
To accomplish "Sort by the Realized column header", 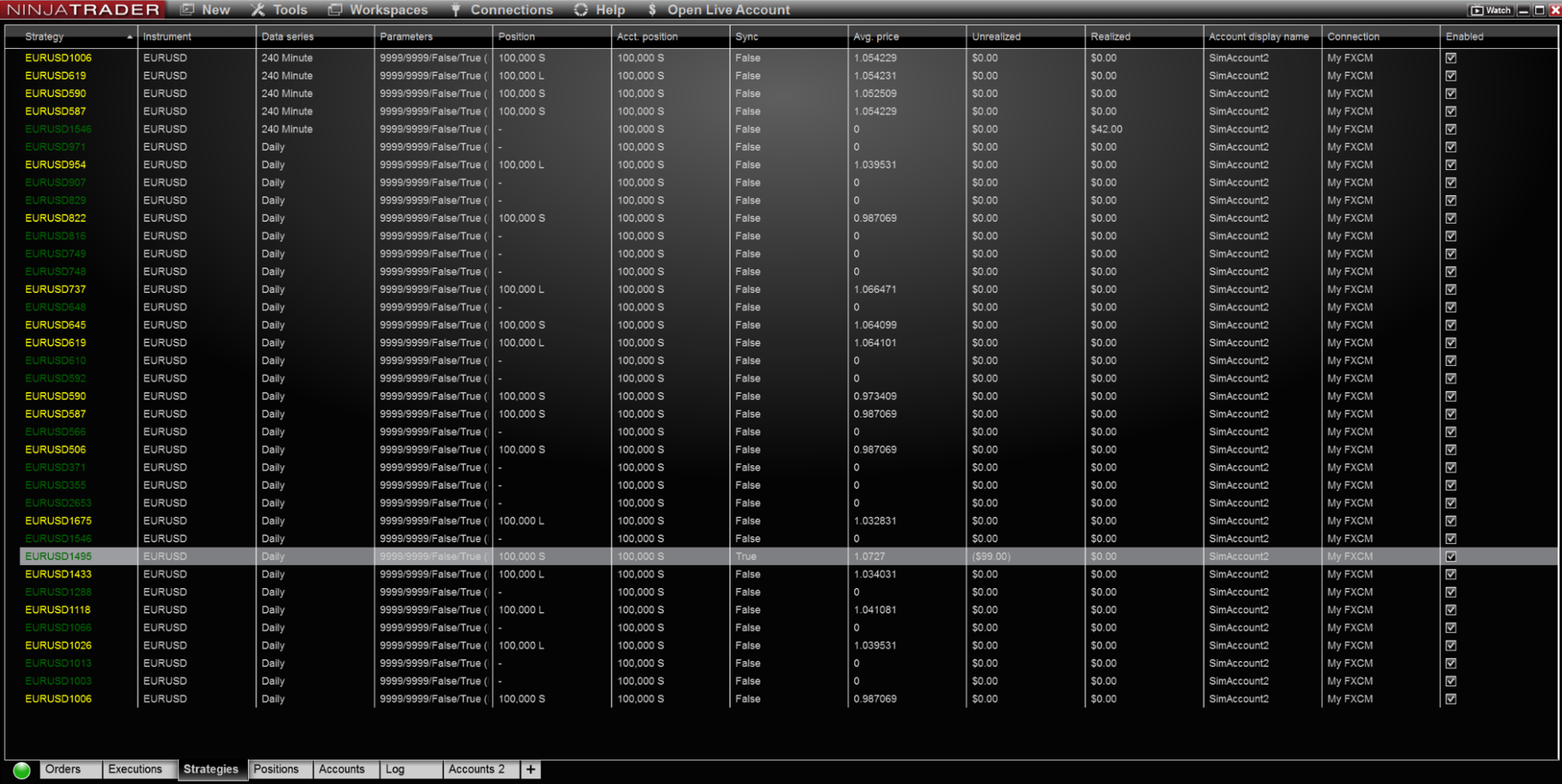I will coord(1145,37).
